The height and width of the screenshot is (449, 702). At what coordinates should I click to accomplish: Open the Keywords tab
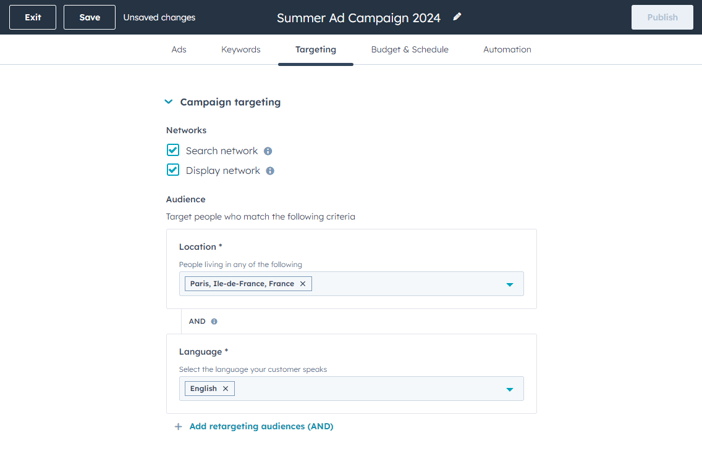(241, 50)
